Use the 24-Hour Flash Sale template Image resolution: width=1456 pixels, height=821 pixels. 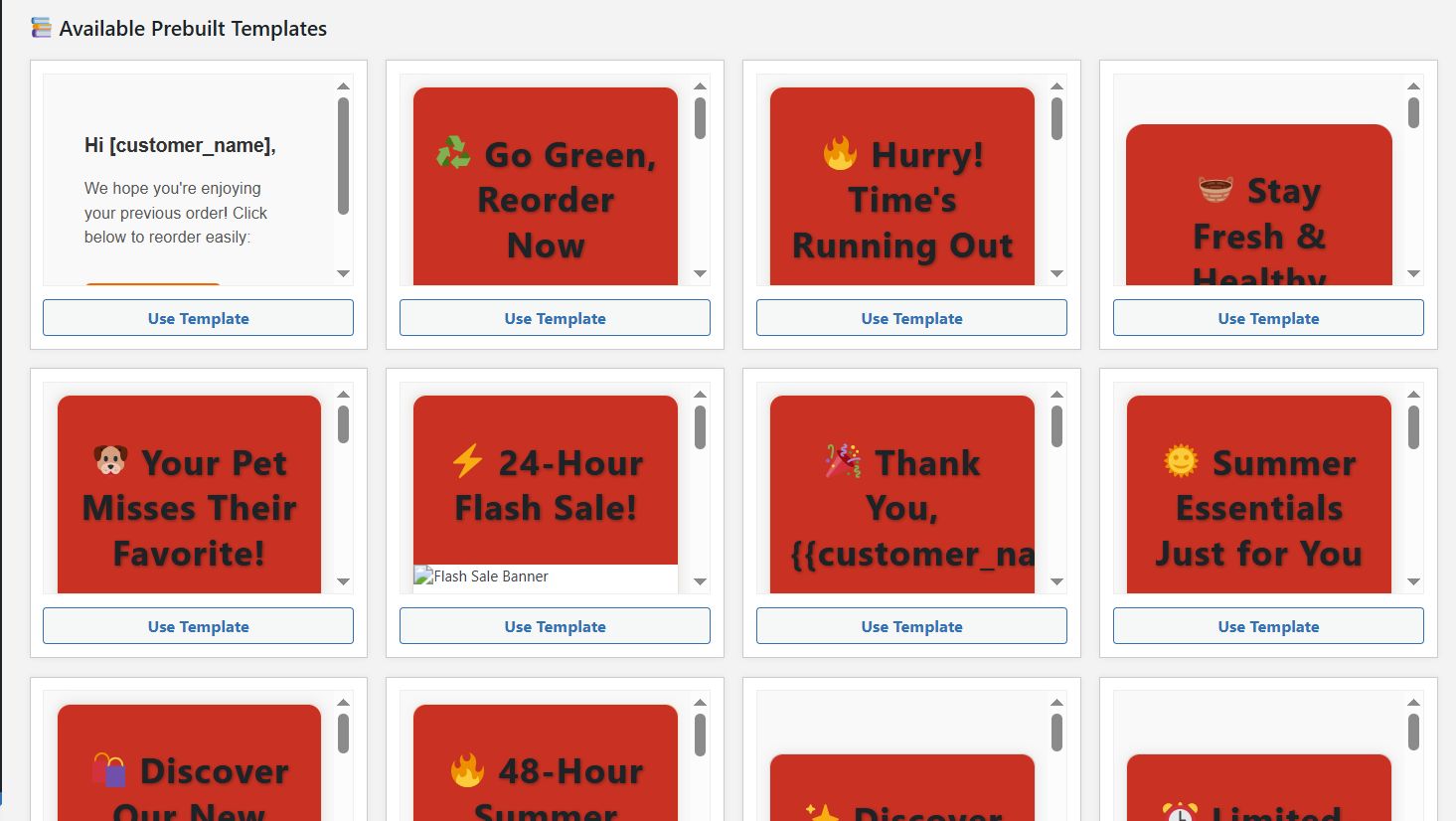(x=555, y=626)
